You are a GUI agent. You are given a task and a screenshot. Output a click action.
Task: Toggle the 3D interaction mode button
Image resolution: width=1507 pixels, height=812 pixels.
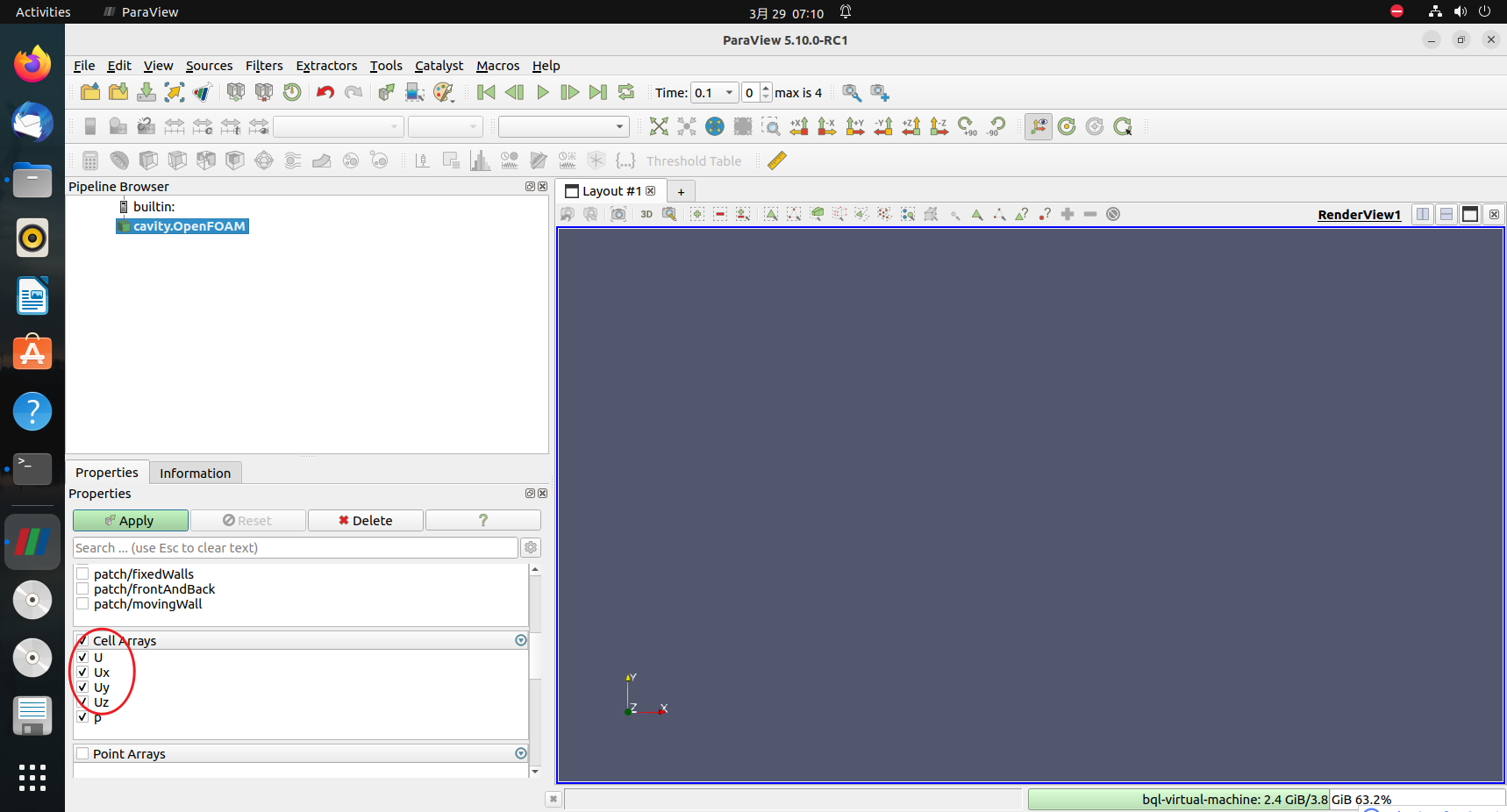(646, 214)
